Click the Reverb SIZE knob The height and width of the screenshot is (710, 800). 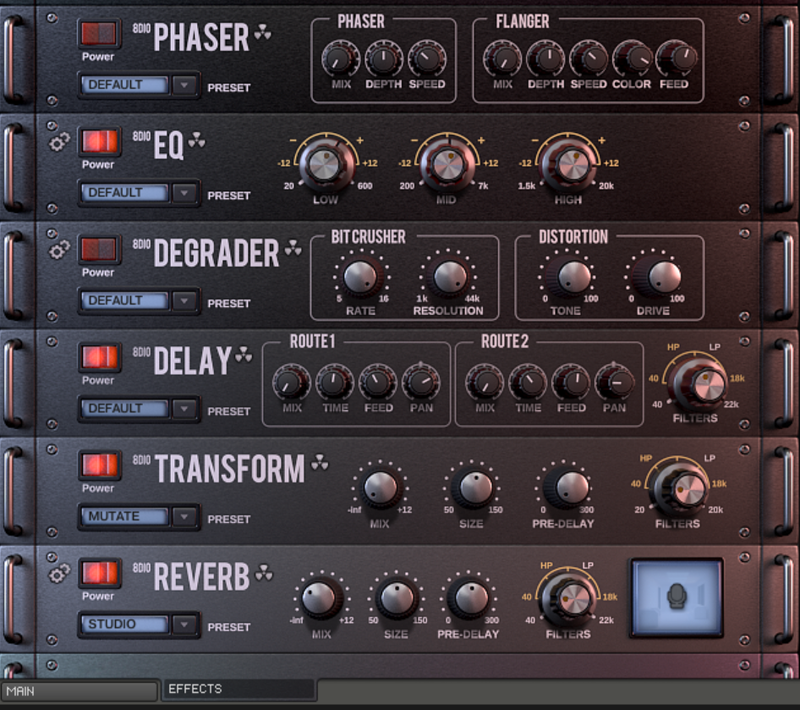[397, 598]
